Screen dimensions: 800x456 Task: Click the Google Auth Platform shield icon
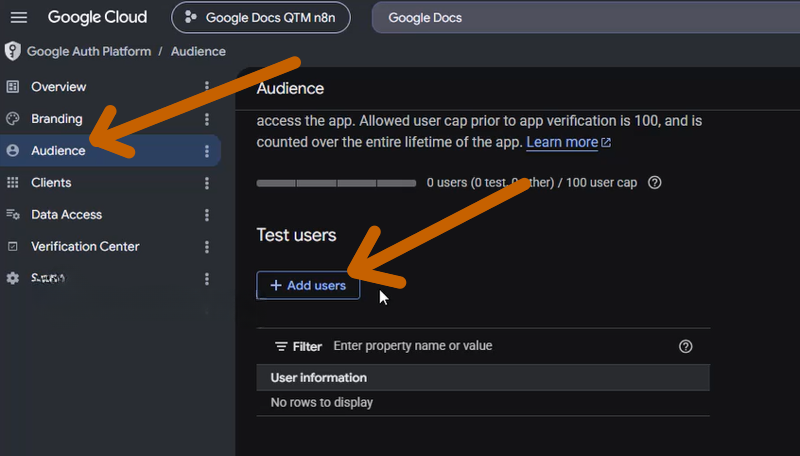12,51
